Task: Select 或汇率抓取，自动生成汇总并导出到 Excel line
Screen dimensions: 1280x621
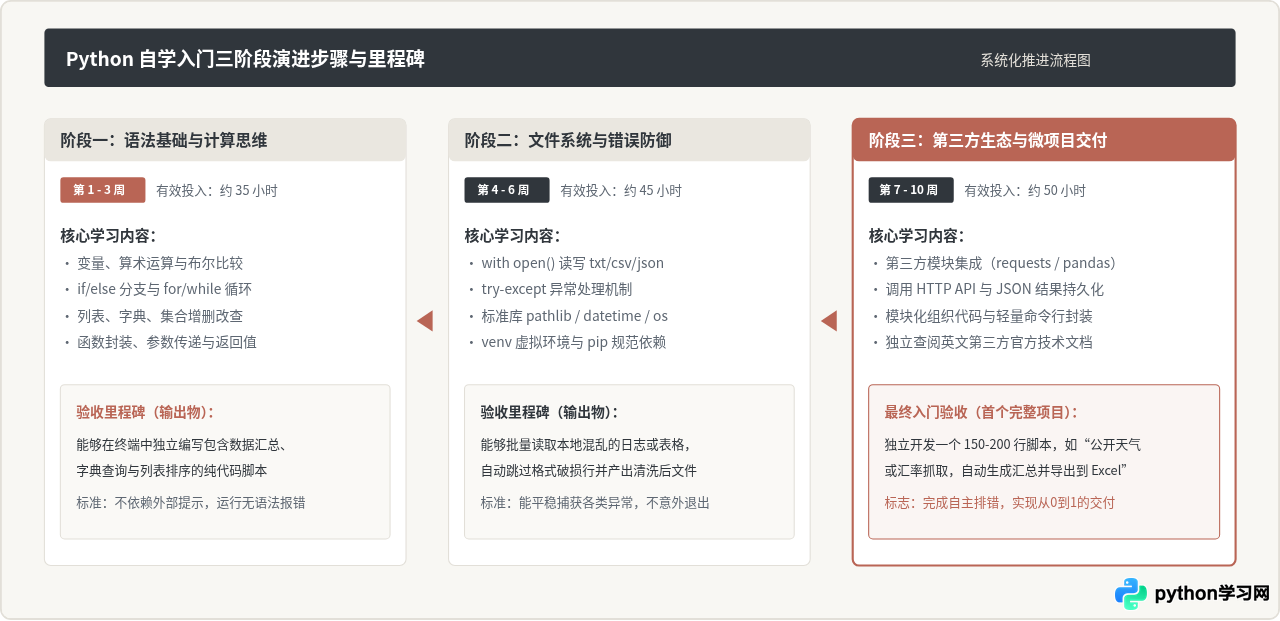Action: click(1006, 470)
